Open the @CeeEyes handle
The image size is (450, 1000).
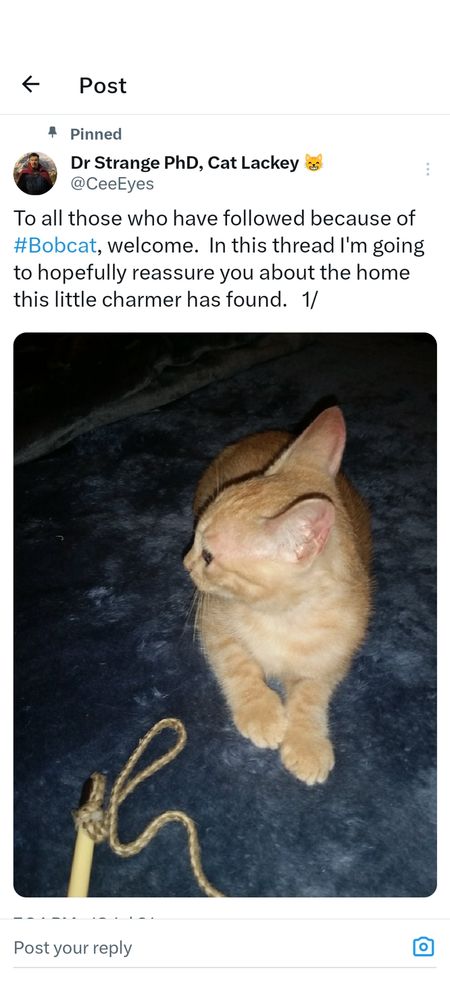click(x=112, y=184)
